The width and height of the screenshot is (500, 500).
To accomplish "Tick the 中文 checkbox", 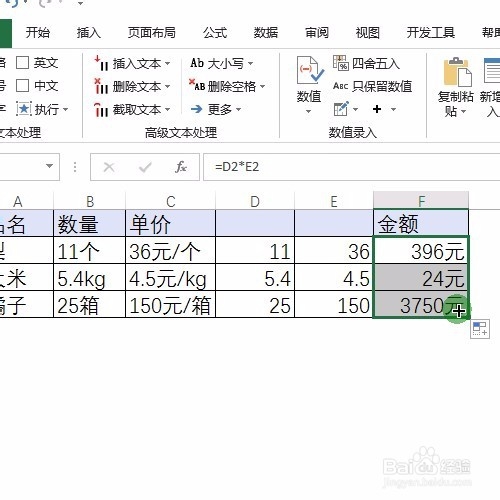I will (22, 86).
